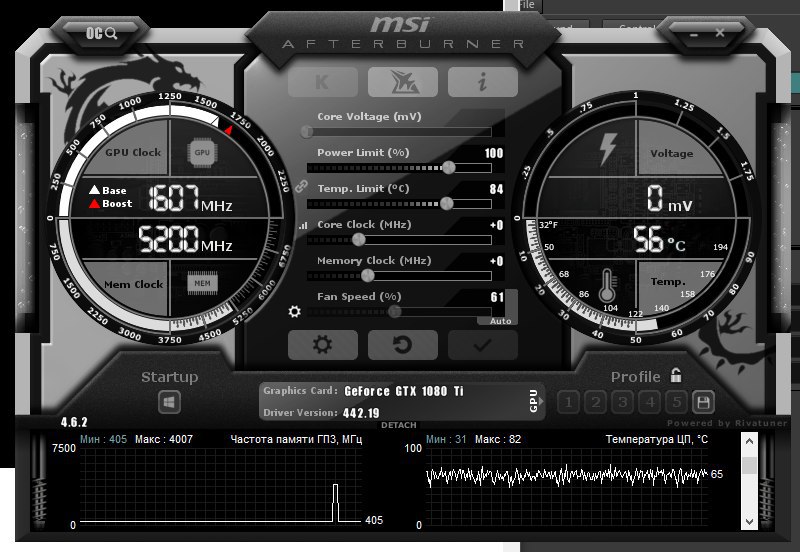
Task: Click the Fan Speed slider handle
Action: 394,312
